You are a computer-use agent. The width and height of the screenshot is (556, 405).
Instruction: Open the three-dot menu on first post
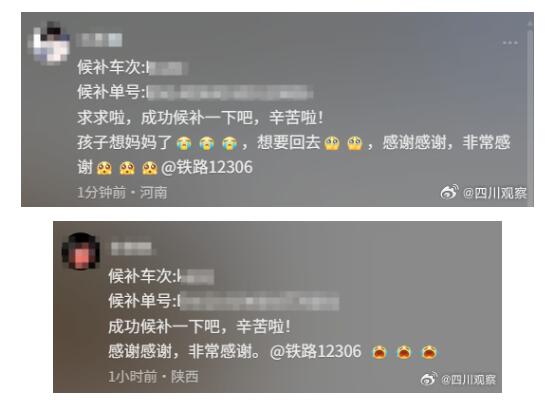click(x=510, y=43)
